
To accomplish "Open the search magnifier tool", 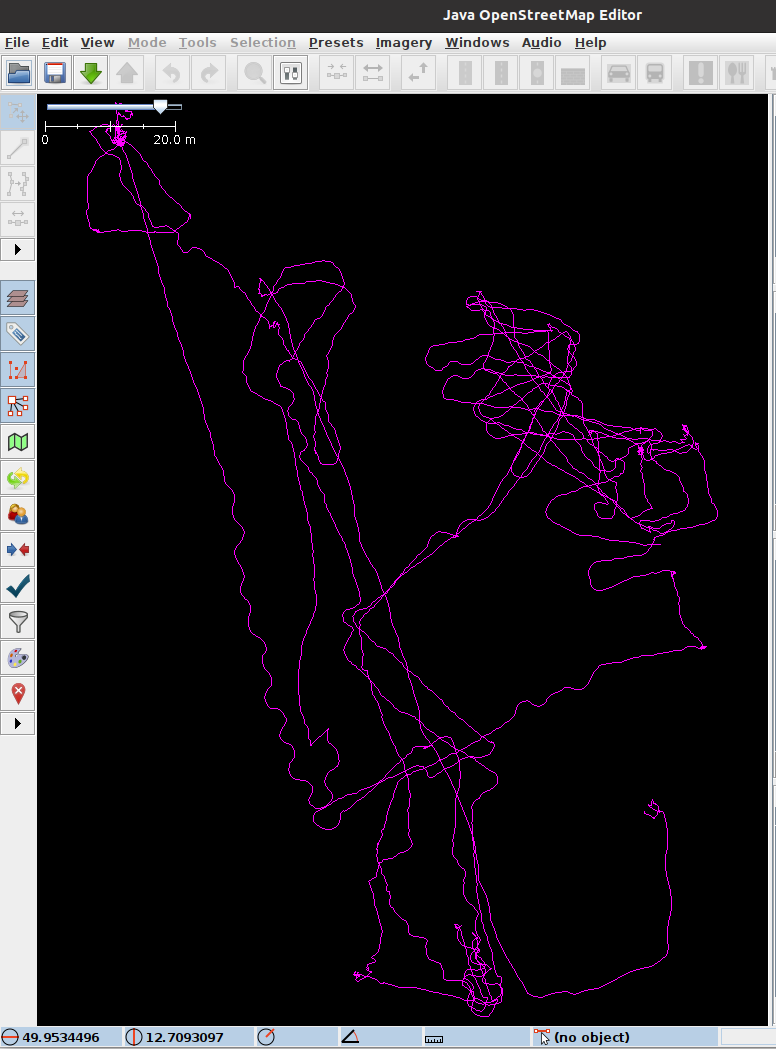I will (255, 73).
